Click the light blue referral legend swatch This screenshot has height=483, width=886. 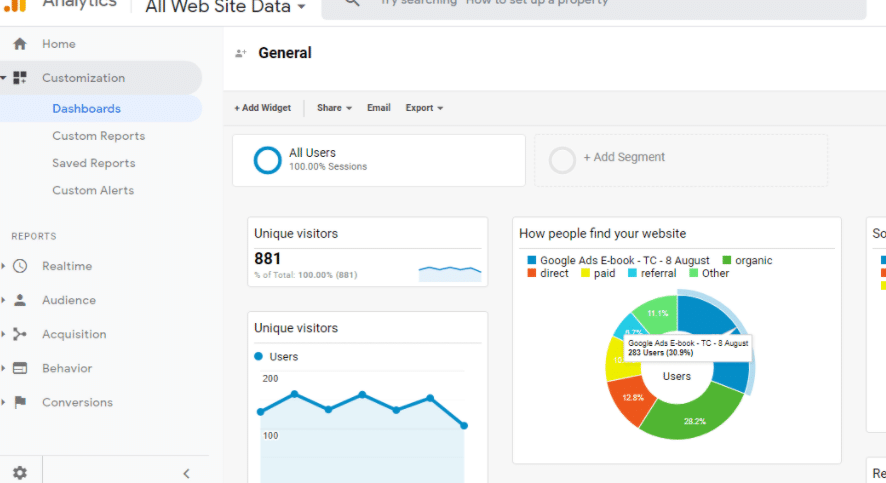632,273
